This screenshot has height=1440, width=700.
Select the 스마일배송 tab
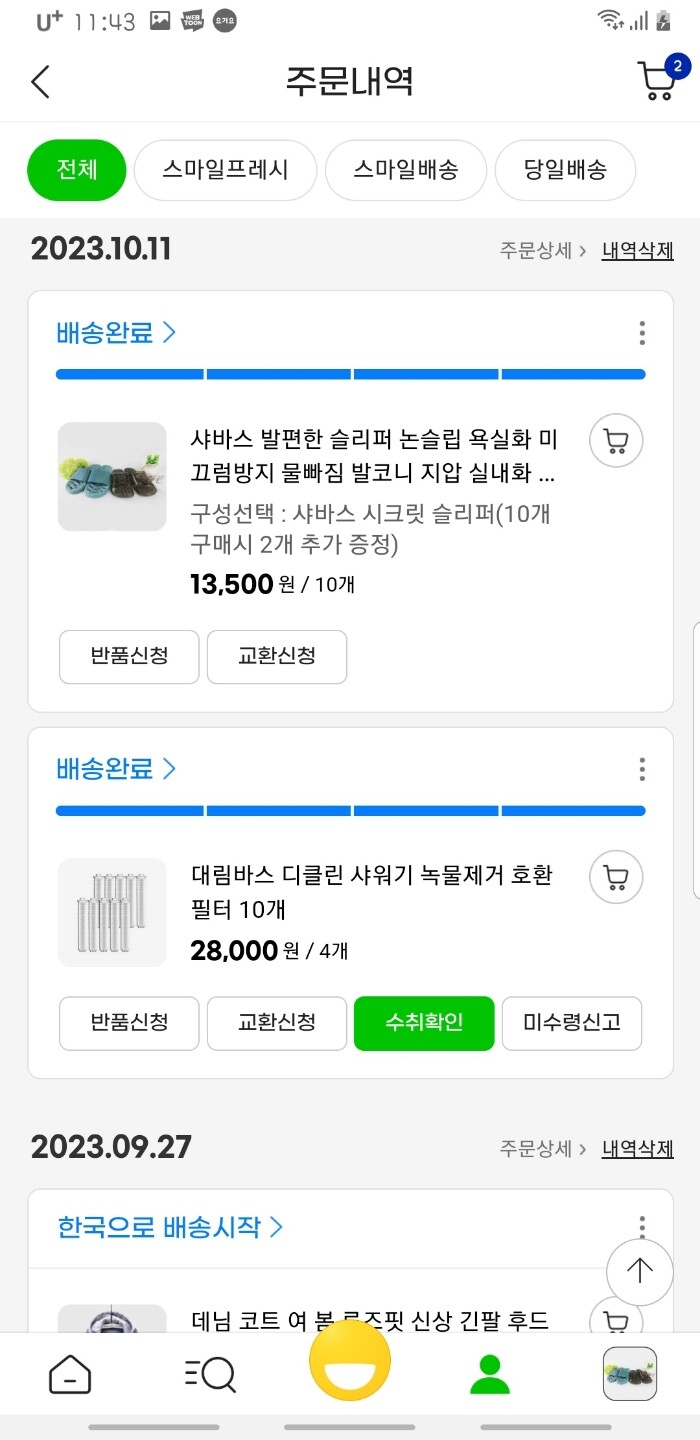[x=405, y=170]
